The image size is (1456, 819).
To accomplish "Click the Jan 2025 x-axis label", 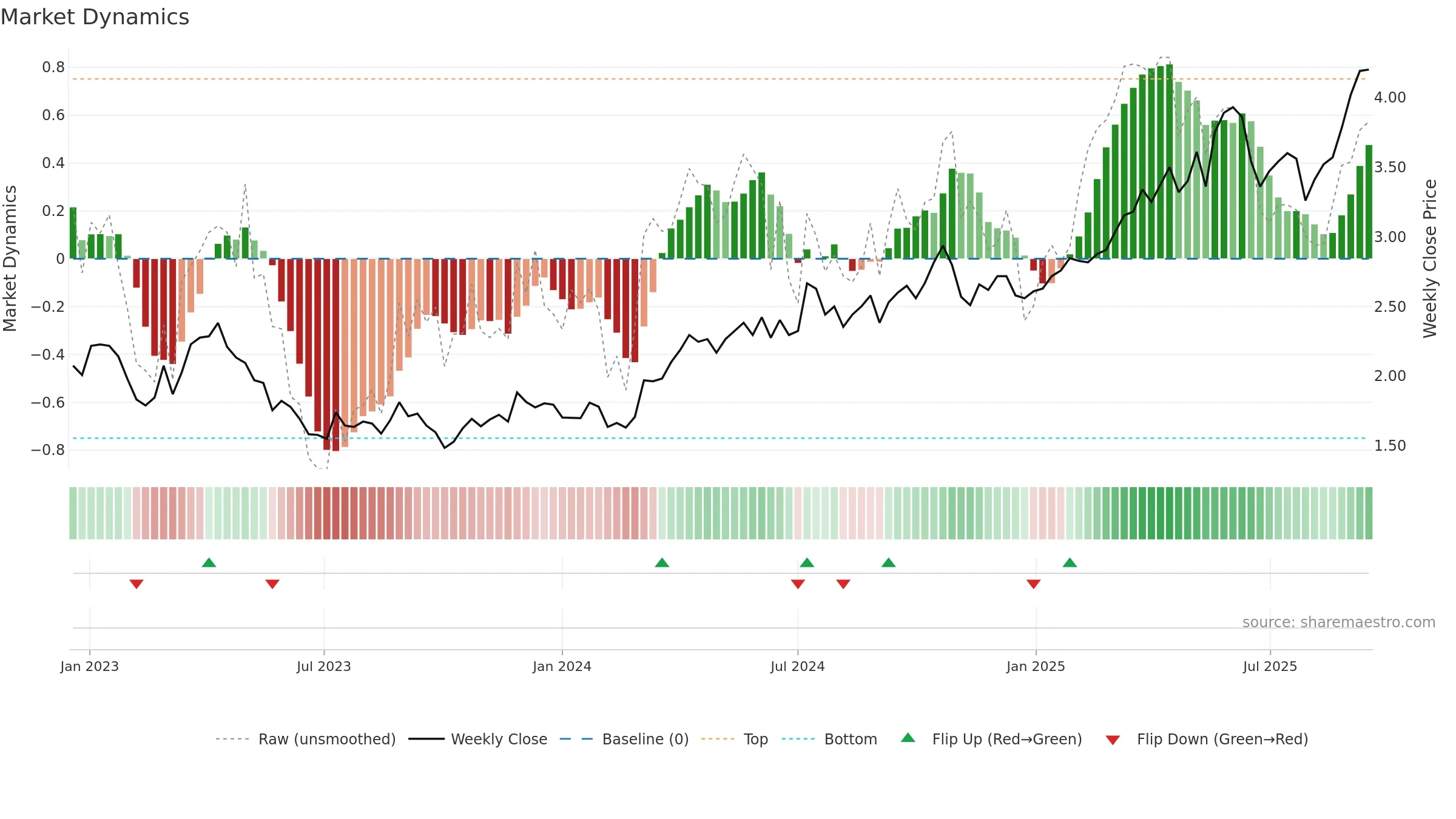I will pos(1036,666).
